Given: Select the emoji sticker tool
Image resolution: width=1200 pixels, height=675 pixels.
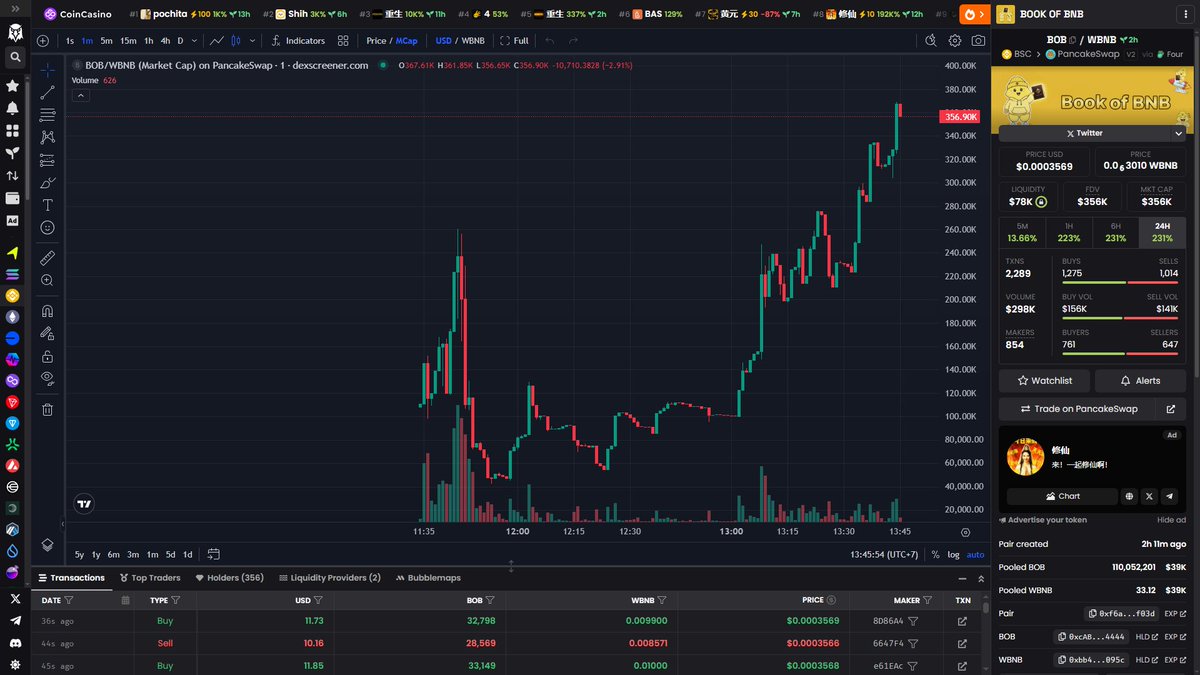Looking at the screenshot, I should [x=47, y=228].
